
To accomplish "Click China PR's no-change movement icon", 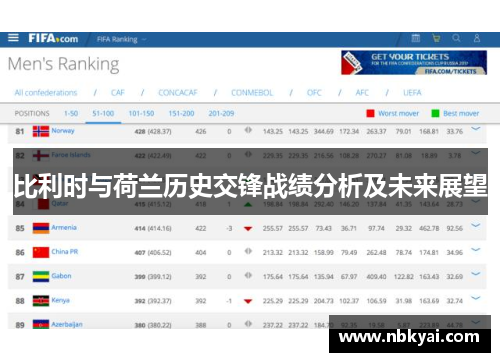I will coord(248,251).
